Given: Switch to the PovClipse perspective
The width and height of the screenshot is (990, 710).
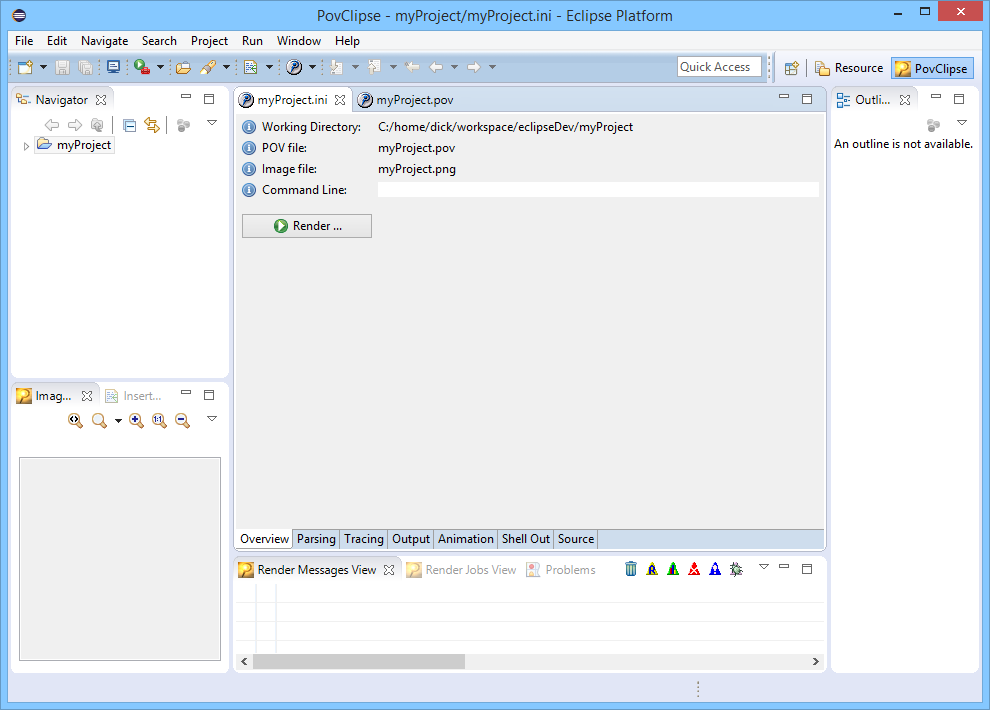Looking at the screenshot, I should coord(932,68).
